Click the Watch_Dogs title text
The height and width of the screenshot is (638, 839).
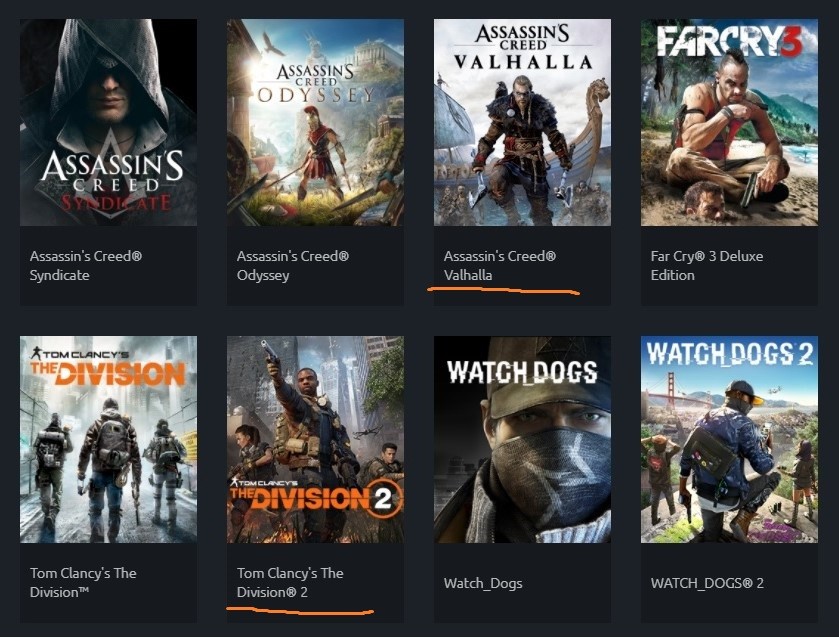483,583
